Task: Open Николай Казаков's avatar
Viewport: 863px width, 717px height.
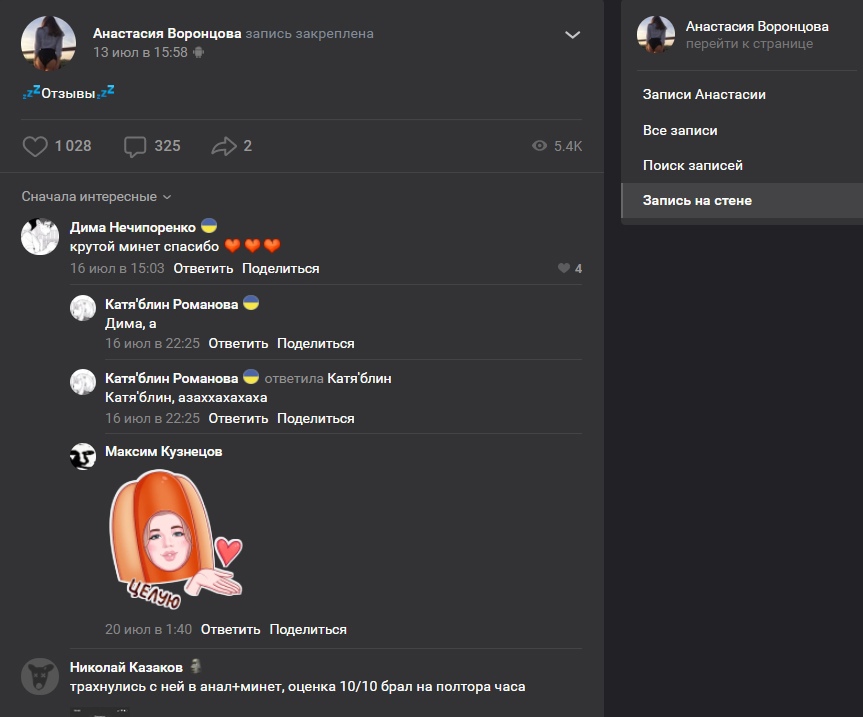Action: 40,677
